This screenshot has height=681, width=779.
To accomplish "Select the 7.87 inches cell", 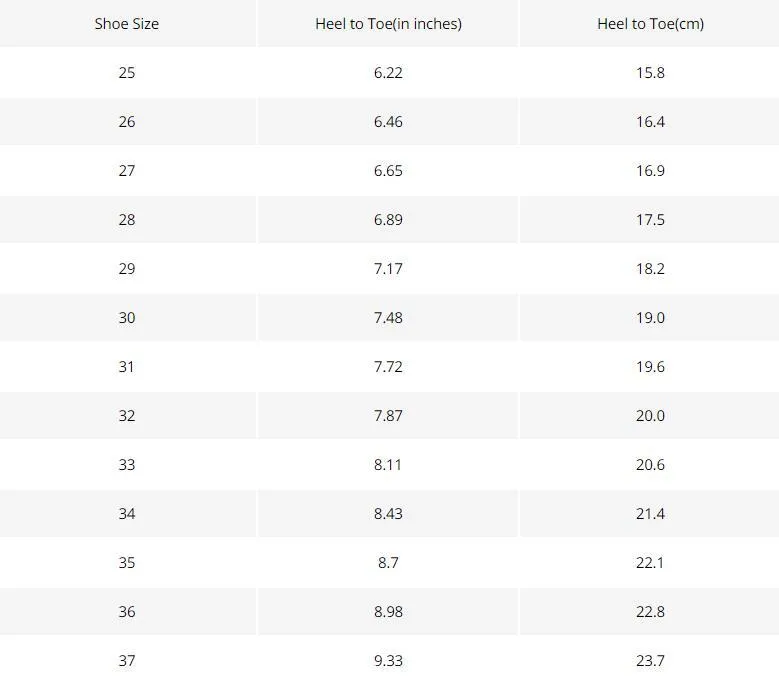I will coord(388,415).
